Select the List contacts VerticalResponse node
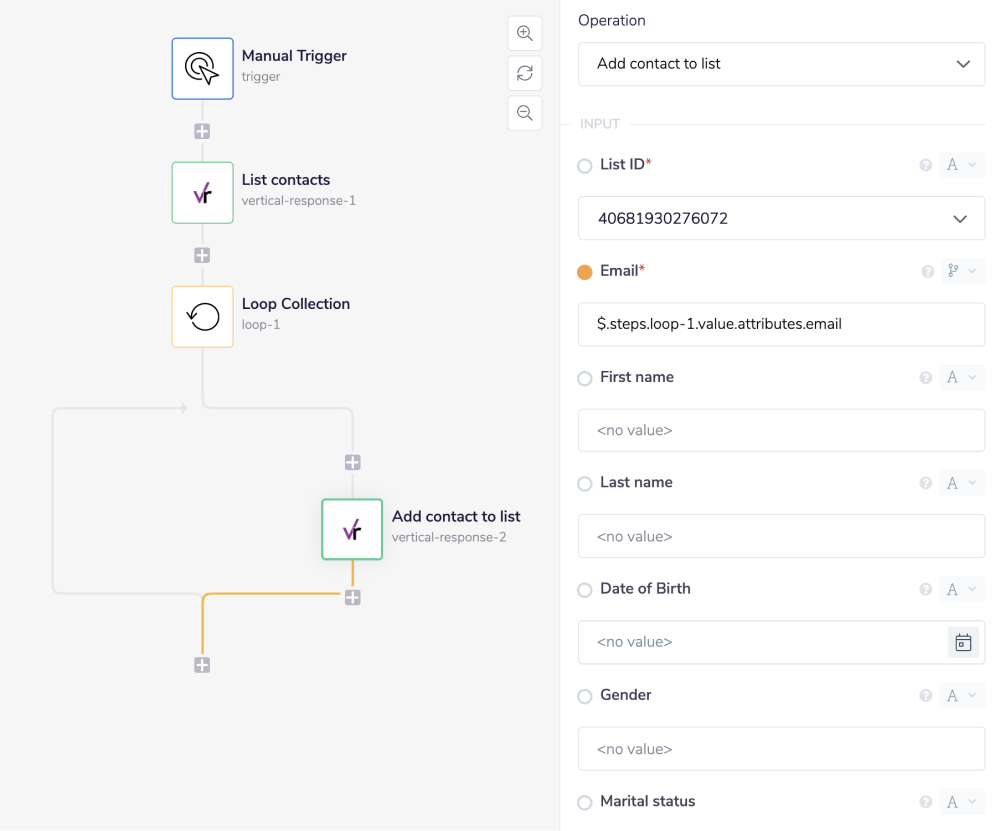The image size is (1000, 831). (202, 193)
